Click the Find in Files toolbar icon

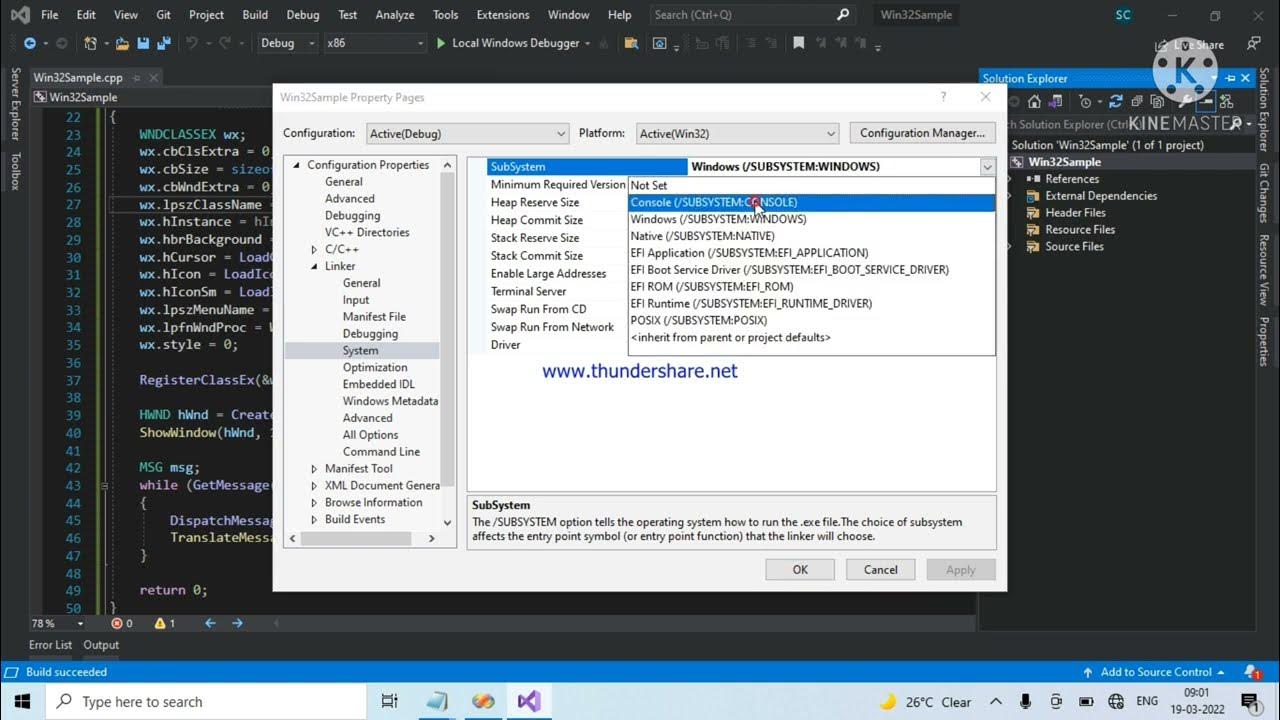point(631,43)
